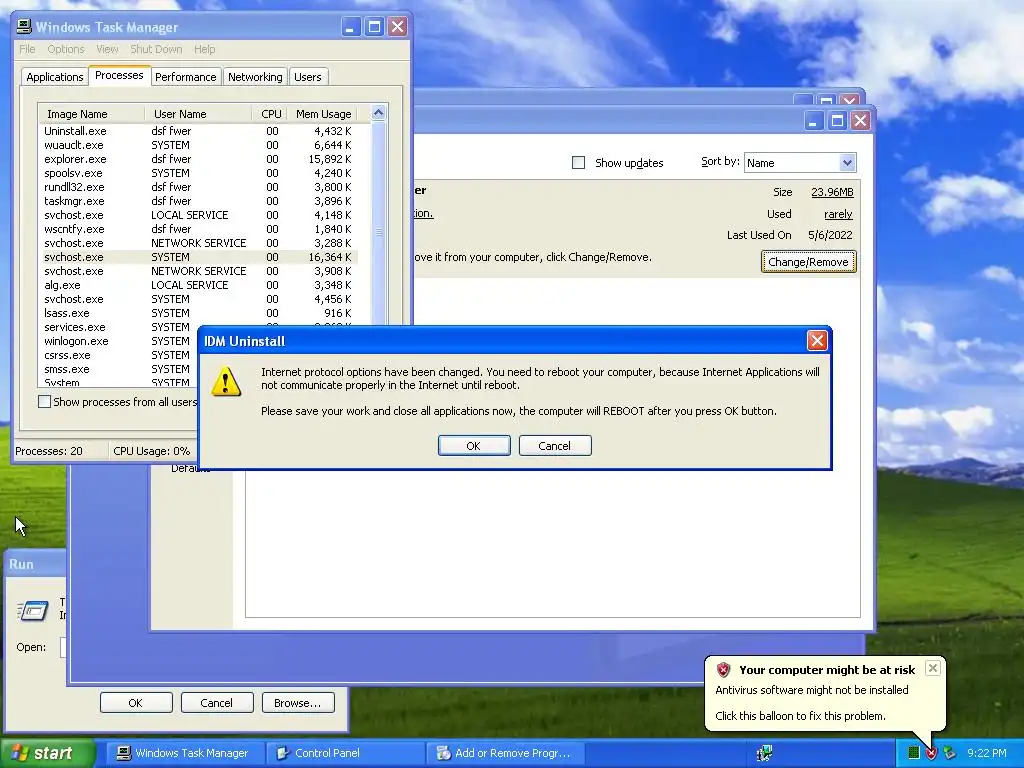
Task: Click OK in IDM Uninstall dialog
Action: click(474, 445)
